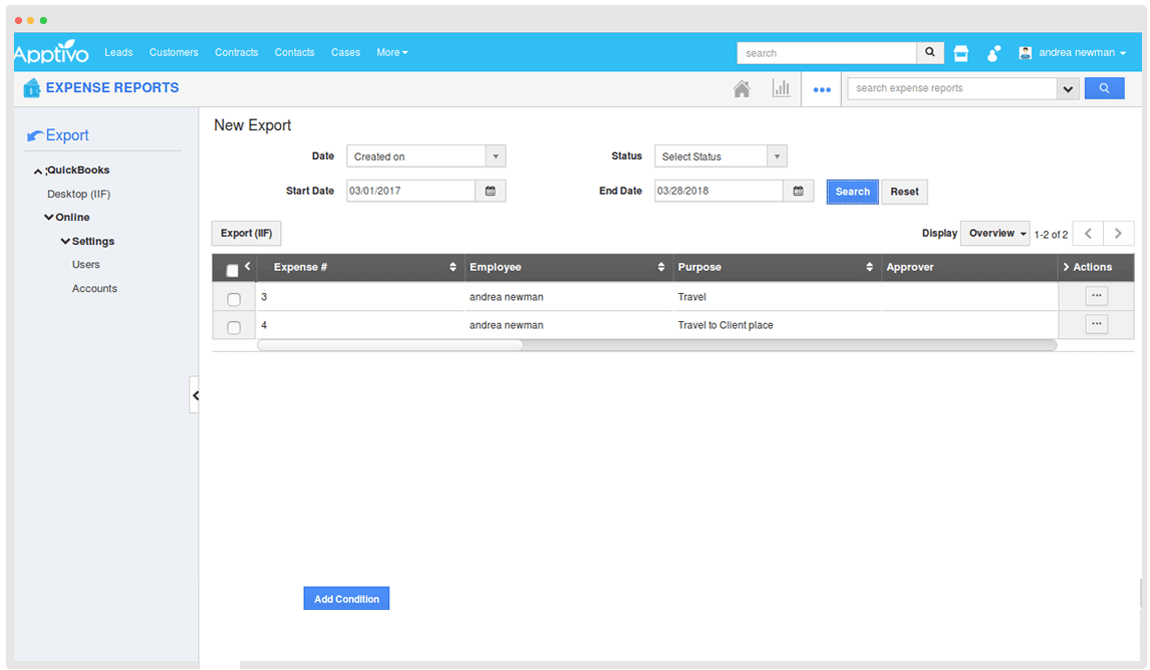The height and width of the screenshot is (670, 1150).
Task: Click the Add Condition button
Action: (346, 598)
